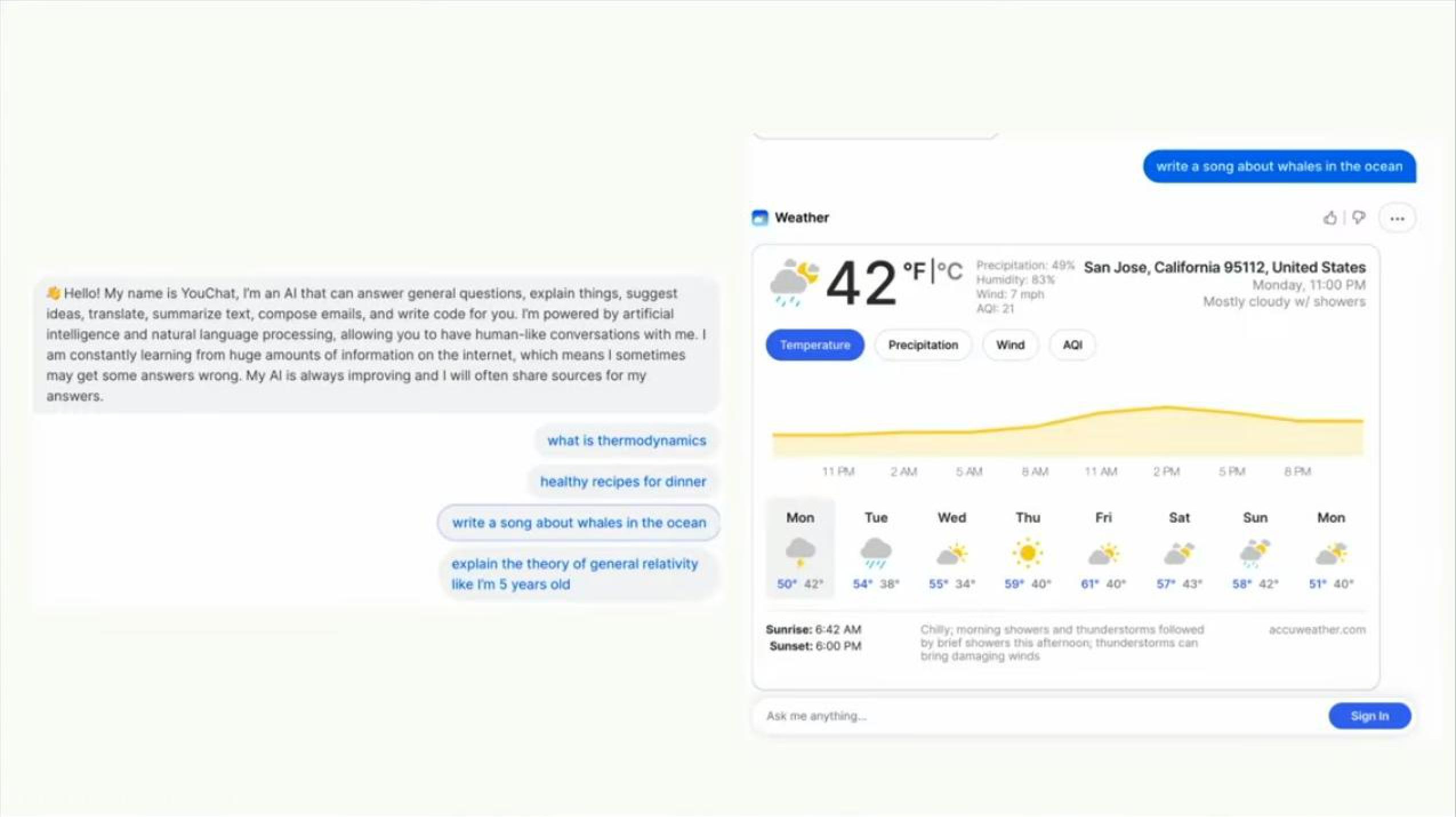Click the 'write a song about whales in the ocean' suggestion

click(578, 522)
